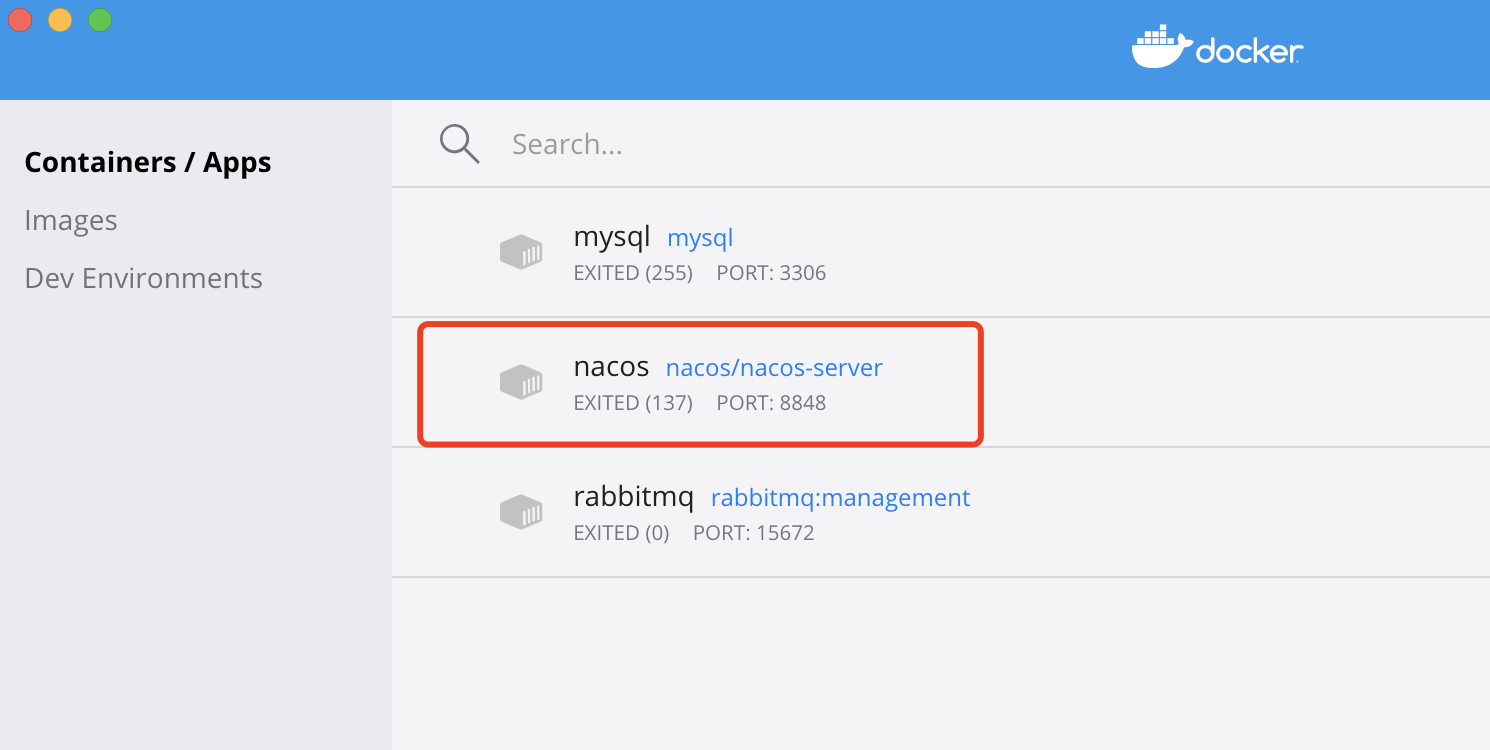Click the rabbitmq container icon
The image size is (1490, 750).
click(x=521, y=512)
